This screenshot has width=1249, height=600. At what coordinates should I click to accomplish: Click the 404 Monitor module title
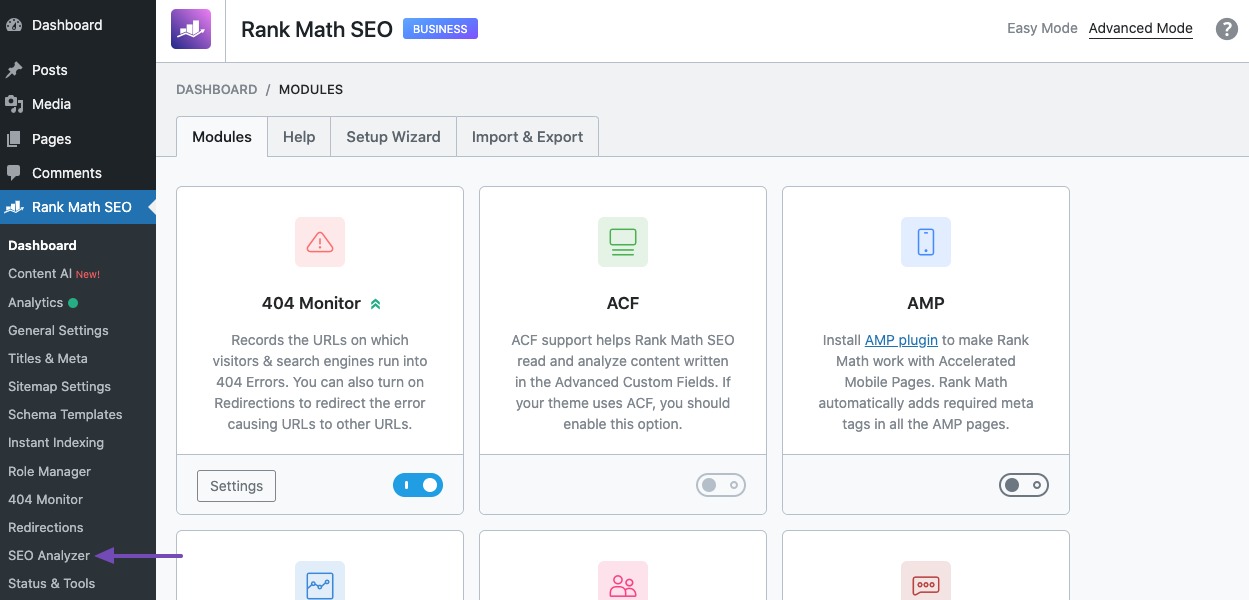coord(311,303)
